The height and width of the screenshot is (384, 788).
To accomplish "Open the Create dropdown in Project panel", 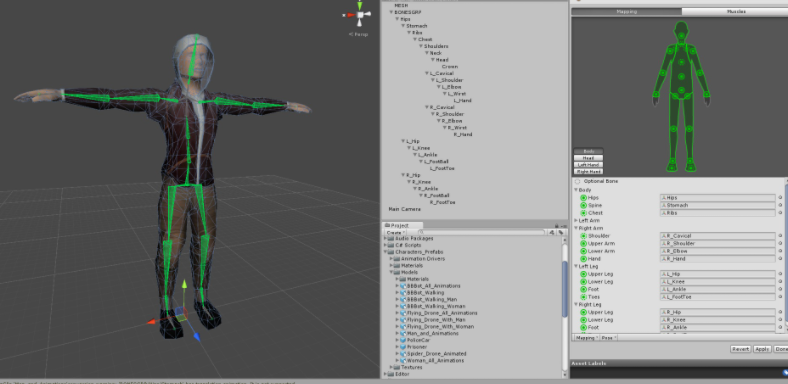I will pyautogui.click(x=395, y=232).
